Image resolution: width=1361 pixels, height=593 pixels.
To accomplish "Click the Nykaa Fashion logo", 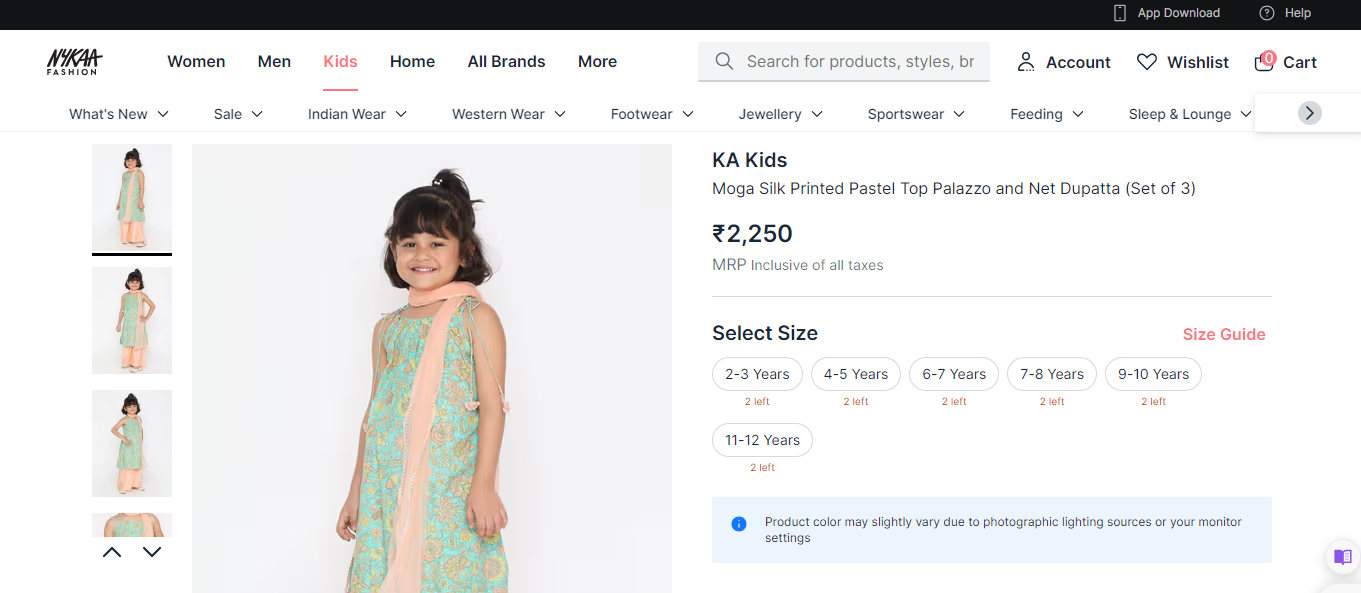I will point(74,62).
